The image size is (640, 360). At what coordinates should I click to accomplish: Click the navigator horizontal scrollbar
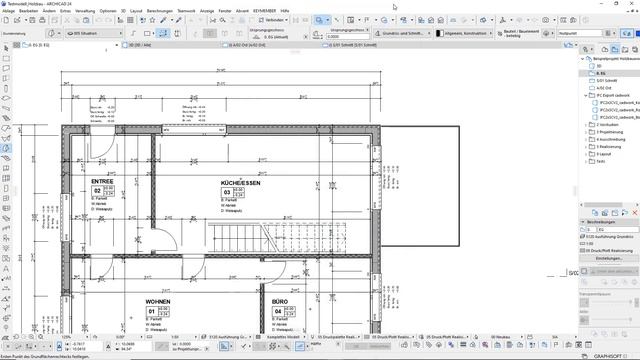pos(603,204)
